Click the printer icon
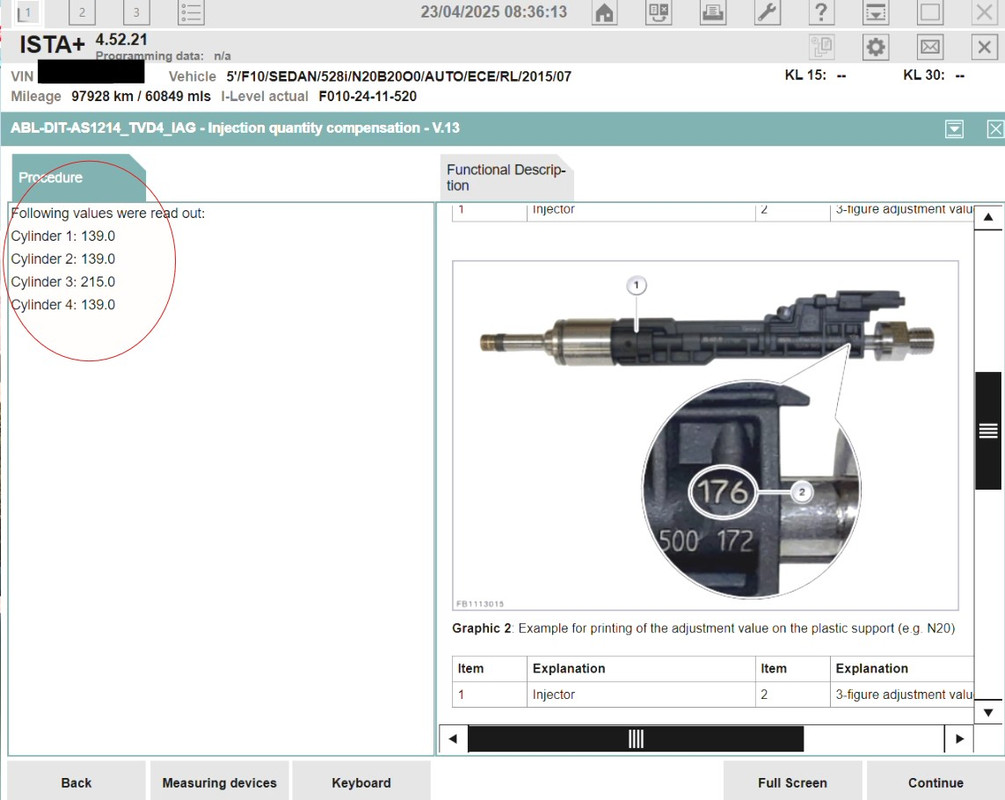 point(713,12)
